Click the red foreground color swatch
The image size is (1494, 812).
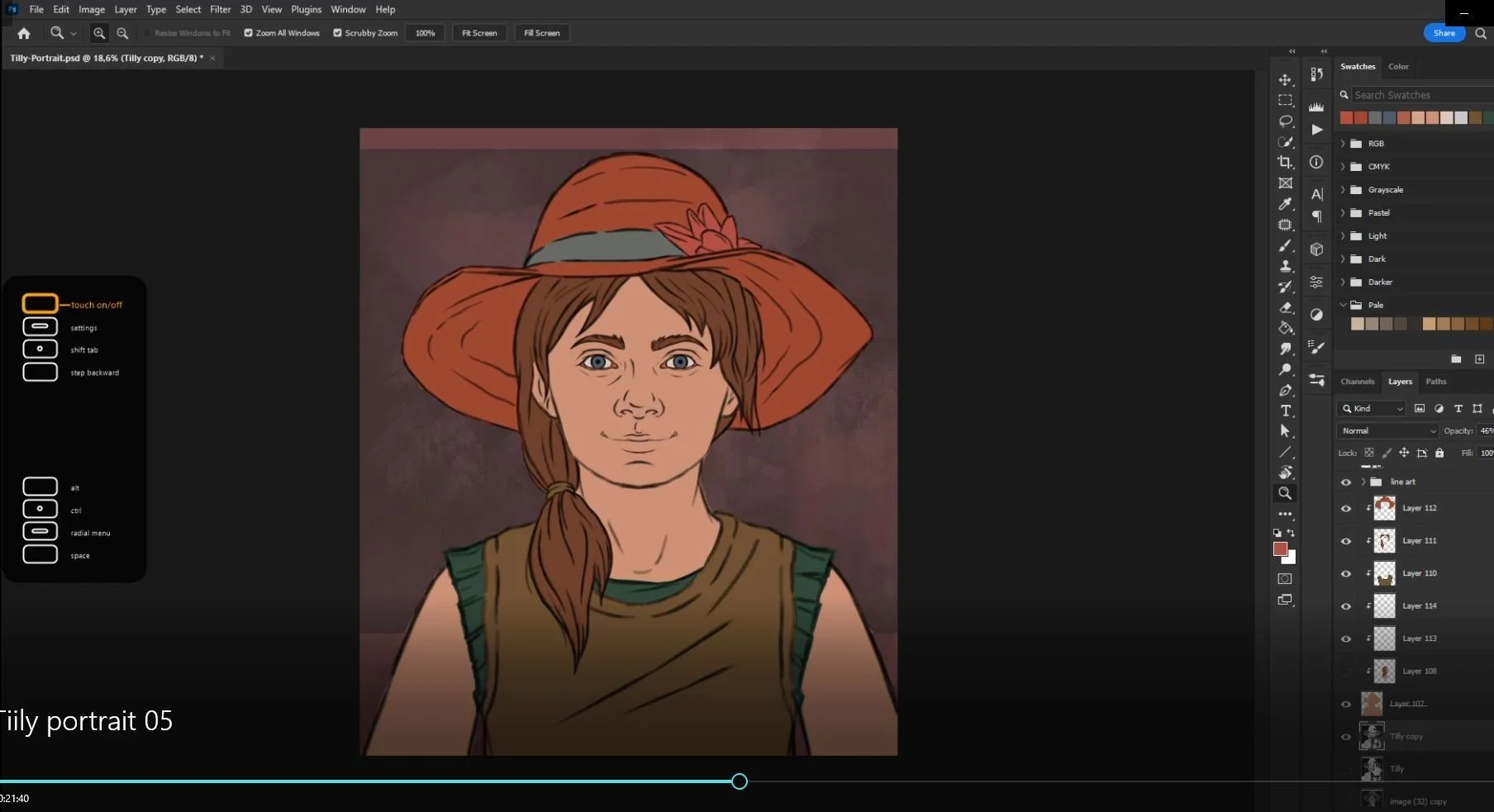[1280, 549]
